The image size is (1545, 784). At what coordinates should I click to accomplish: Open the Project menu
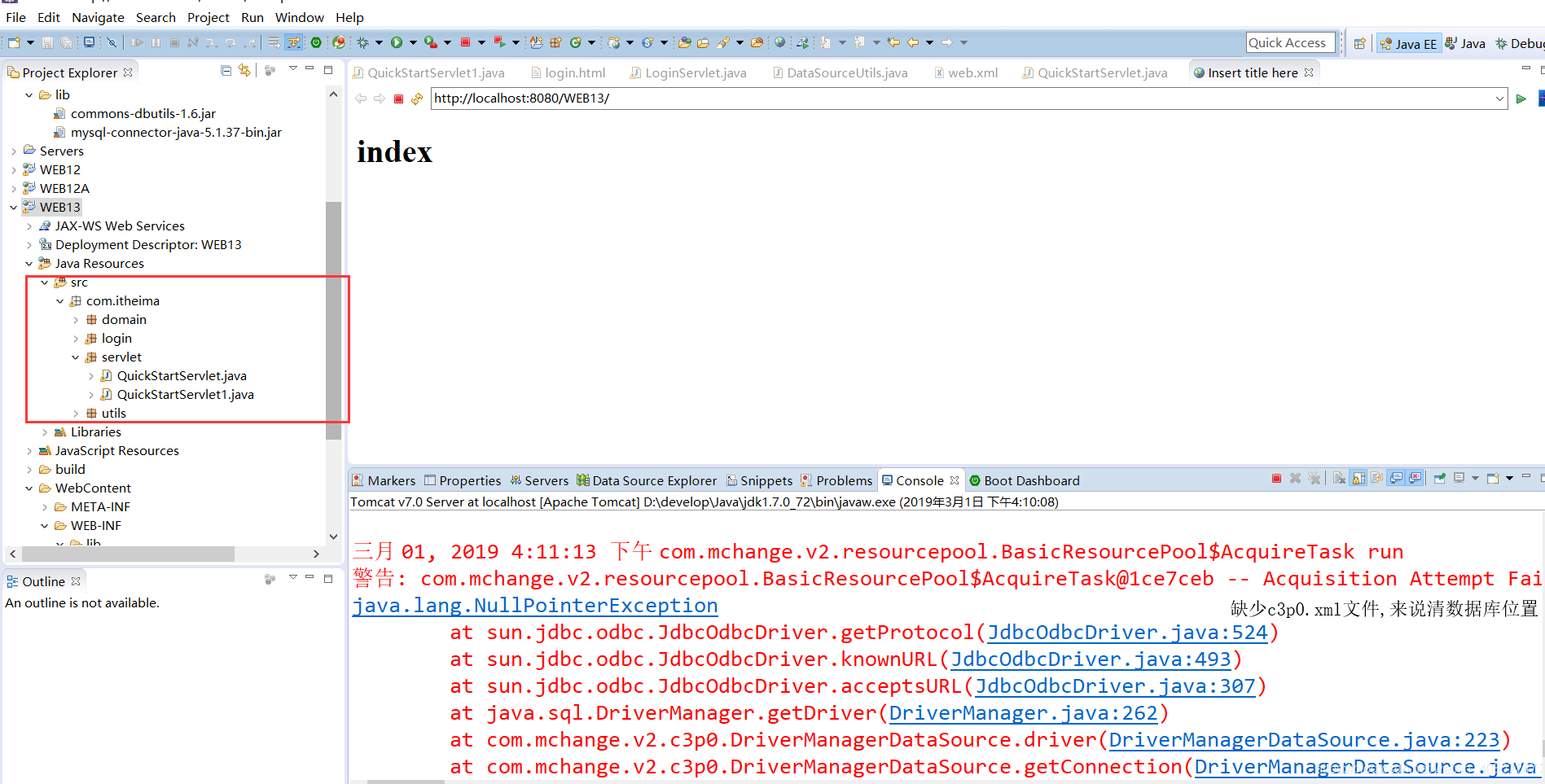coord(208,17)
